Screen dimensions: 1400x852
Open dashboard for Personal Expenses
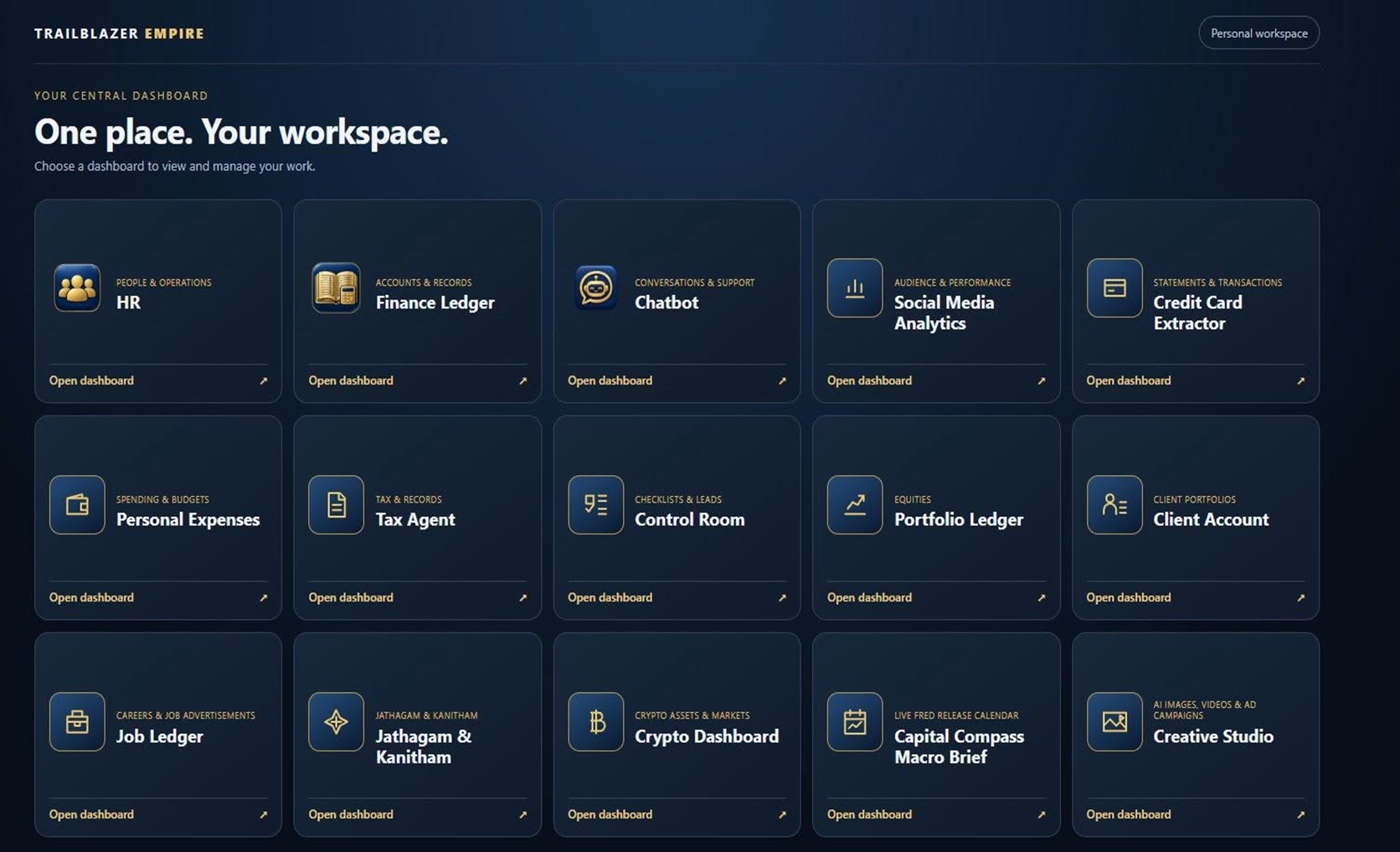[91, 597]
